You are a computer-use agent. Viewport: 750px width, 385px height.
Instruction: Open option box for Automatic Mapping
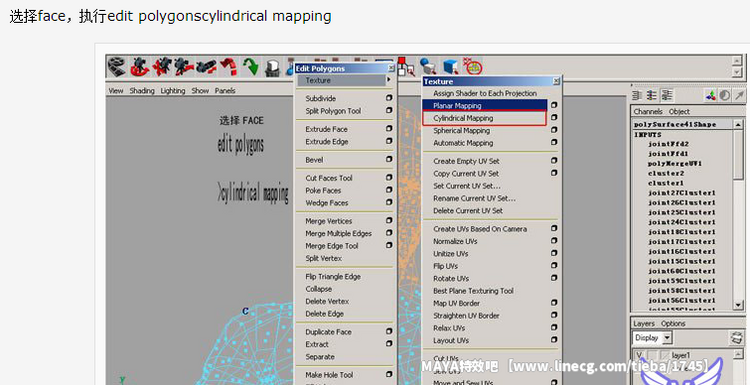554,142
